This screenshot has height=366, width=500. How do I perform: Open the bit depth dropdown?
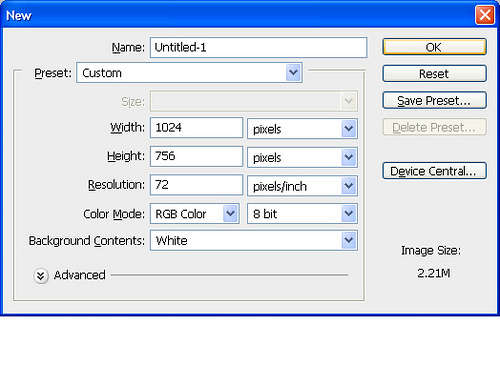(302, 213)
